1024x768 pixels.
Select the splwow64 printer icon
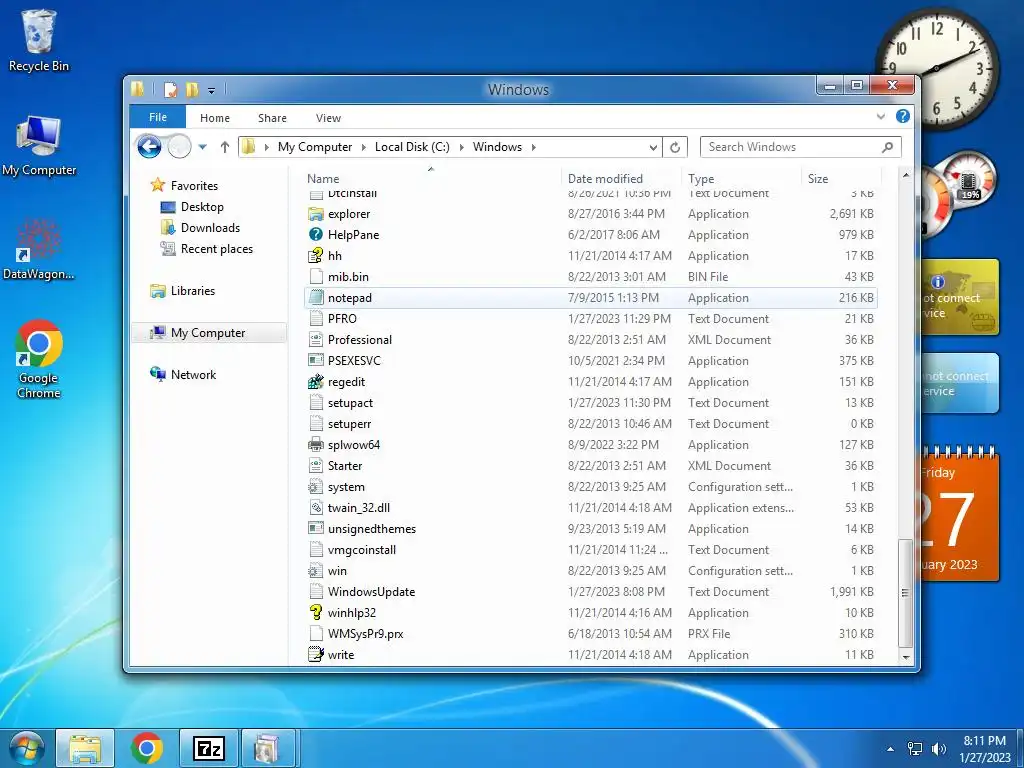point(316,445)
